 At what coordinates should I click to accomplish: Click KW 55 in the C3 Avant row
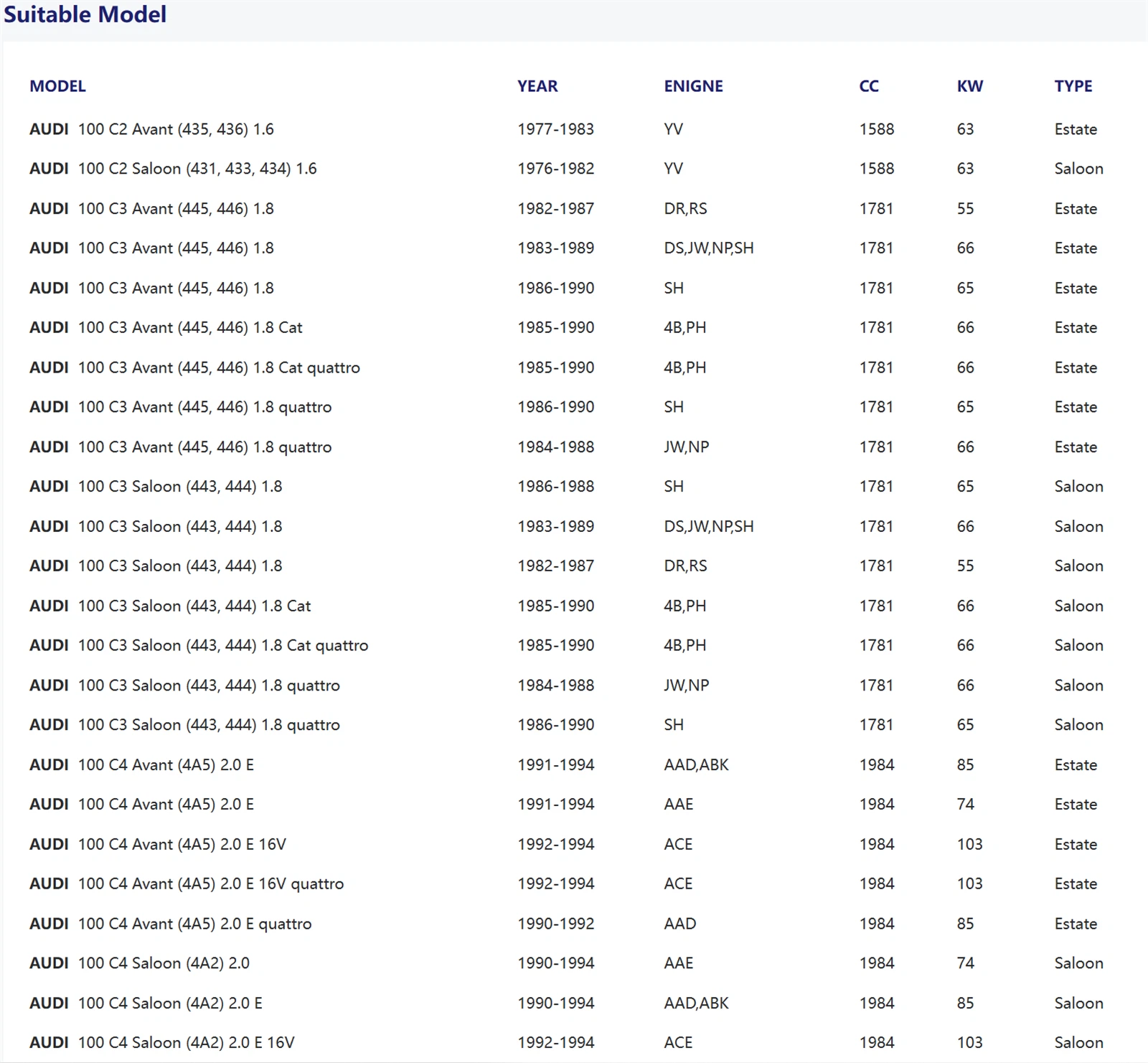pos(965,209)
